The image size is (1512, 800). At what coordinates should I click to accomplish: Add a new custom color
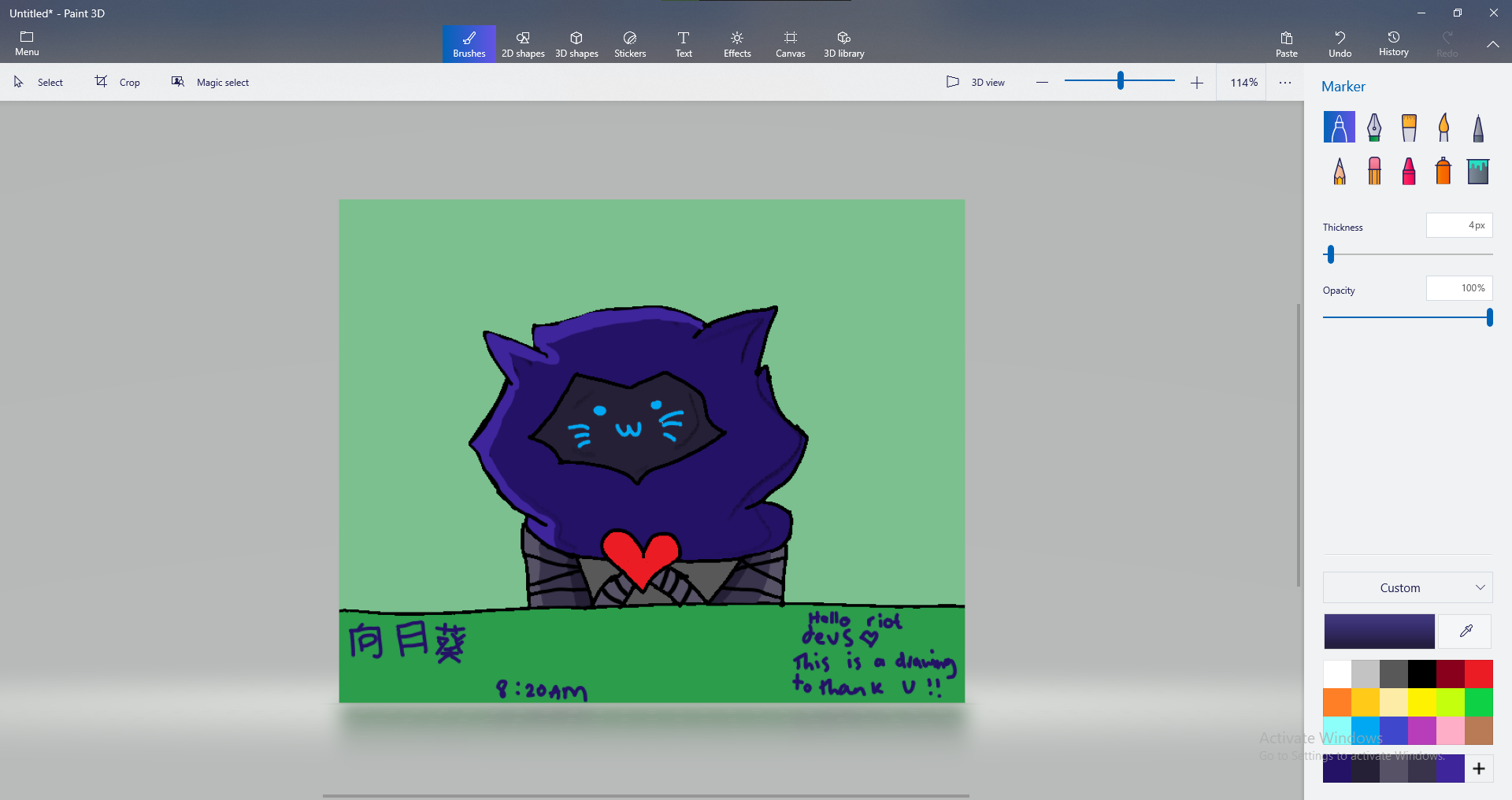coord(1479,769)
